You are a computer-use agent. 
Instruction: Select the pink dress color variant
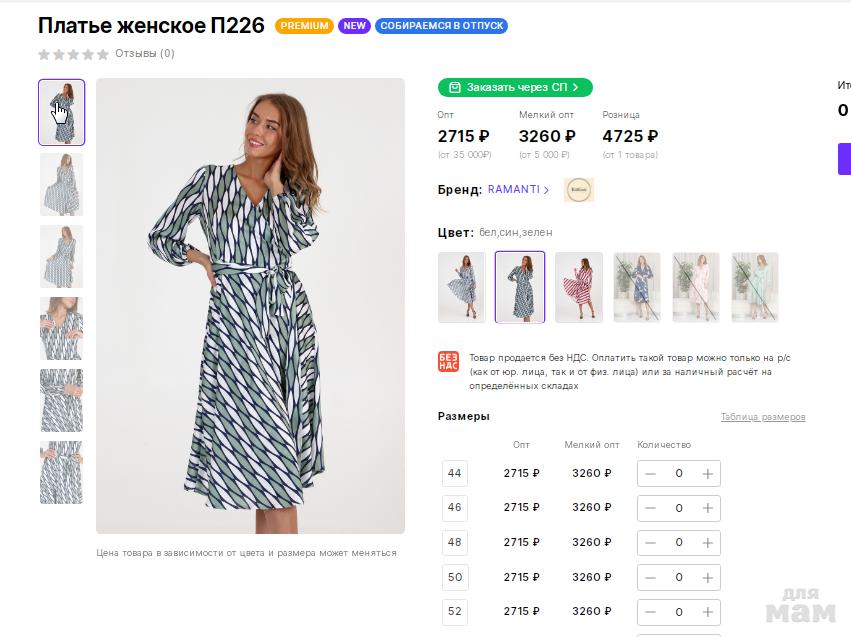[x=696, y=287]
